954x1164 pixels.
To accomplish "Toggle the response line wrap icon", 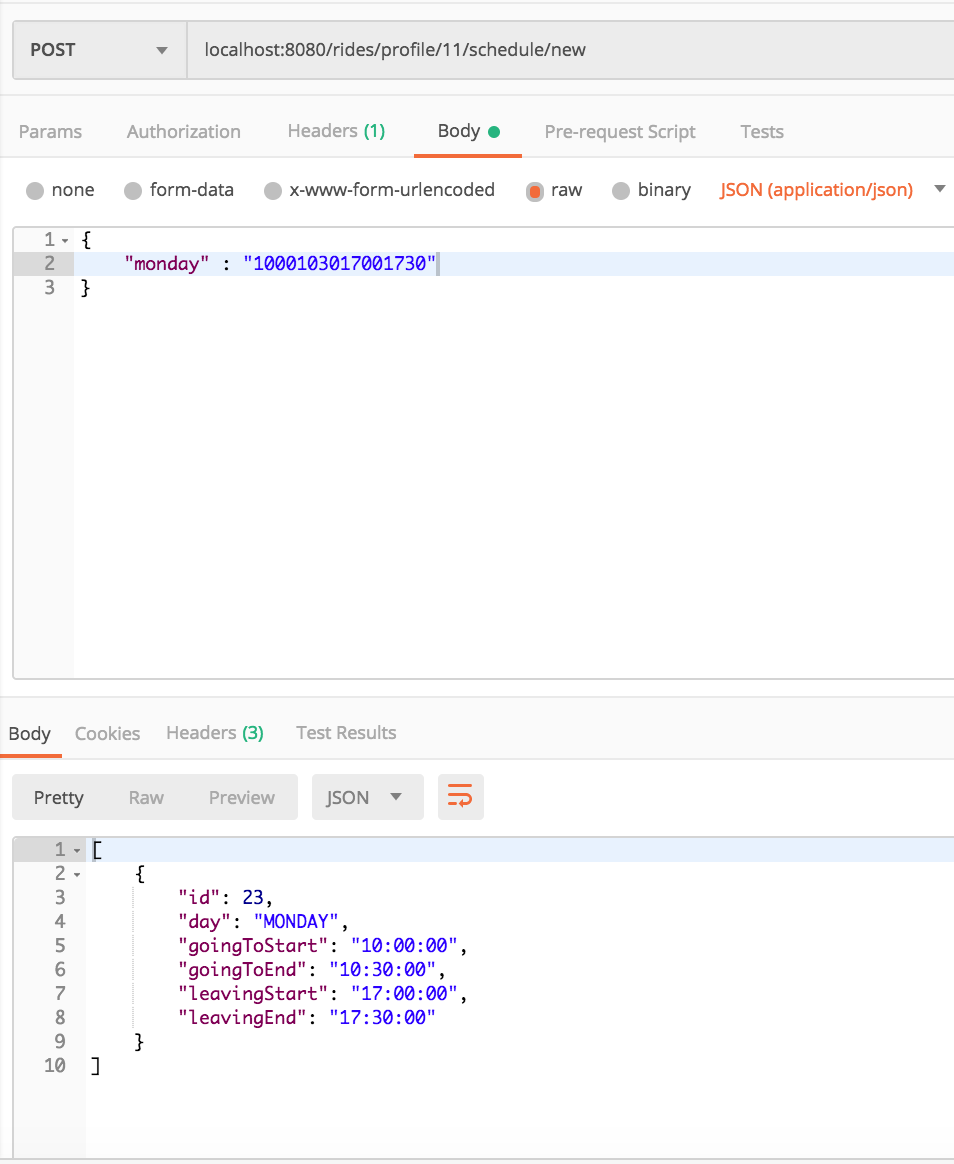I will coord(460,797).
